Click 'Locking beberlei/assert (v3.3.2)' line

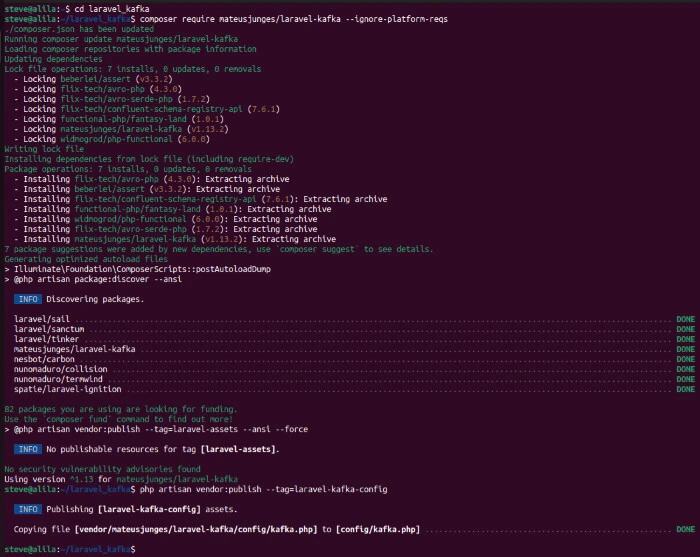[93, 79]
